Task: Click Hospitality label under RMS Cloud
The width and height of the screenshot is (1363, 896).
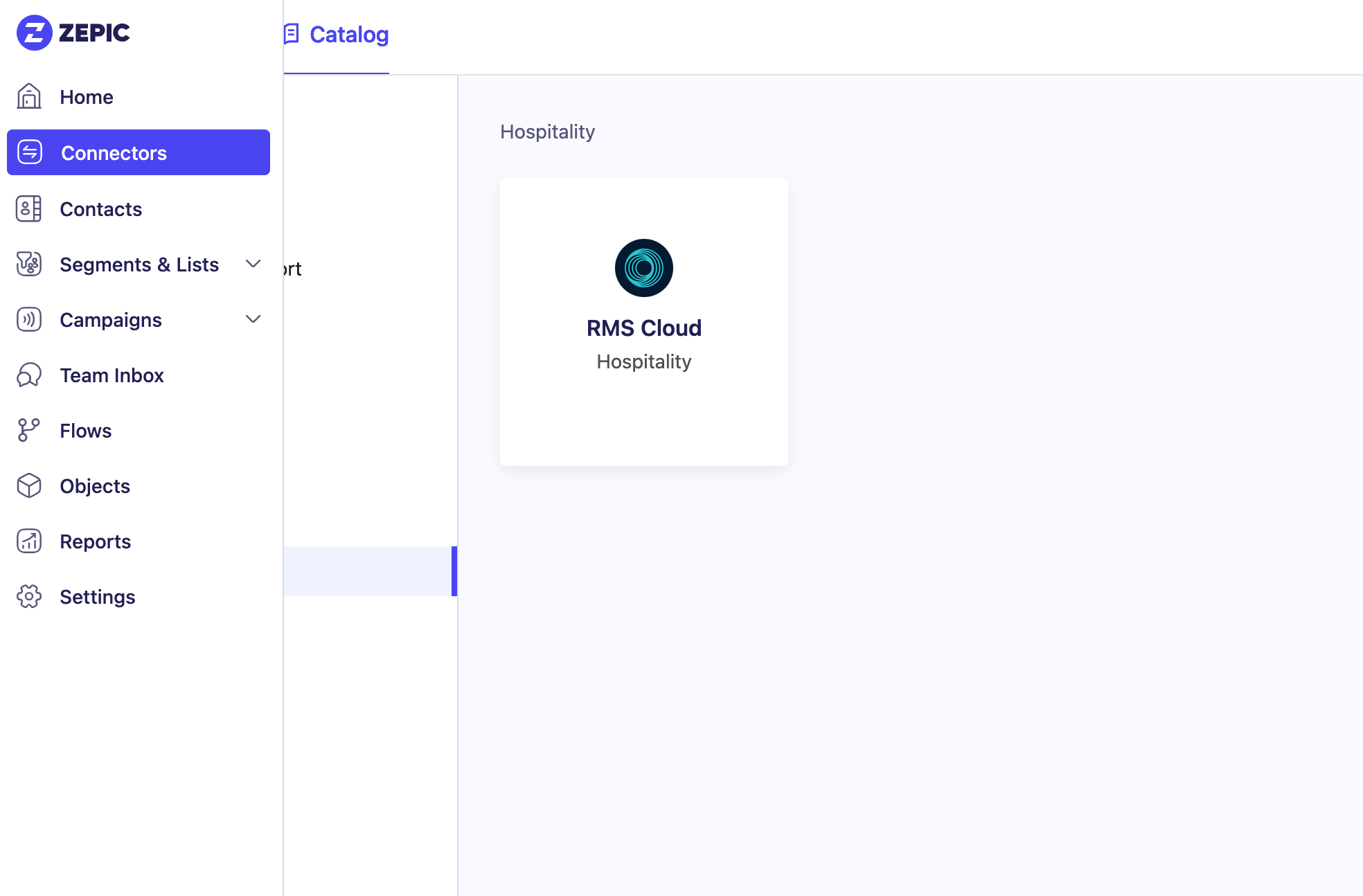Action: 644,361
